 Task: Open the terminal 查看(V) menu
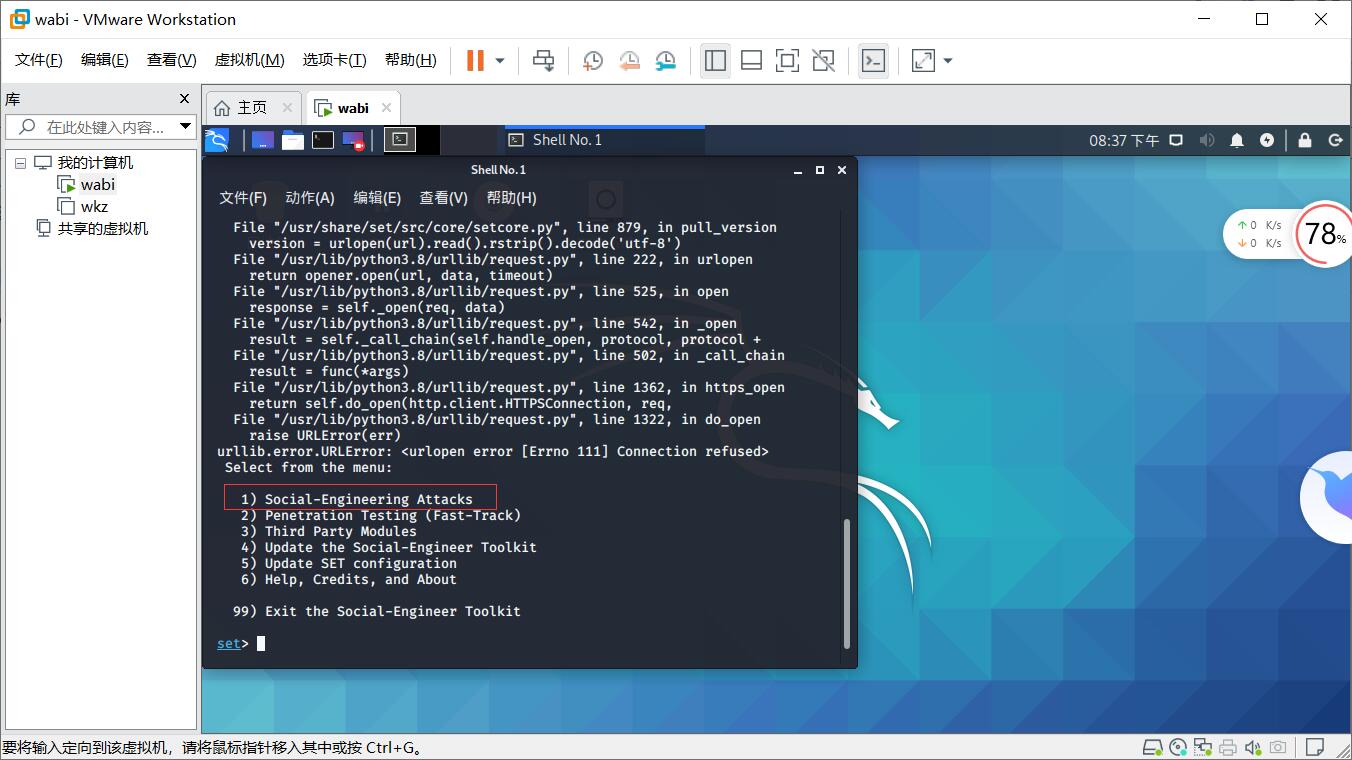(443, 198)
